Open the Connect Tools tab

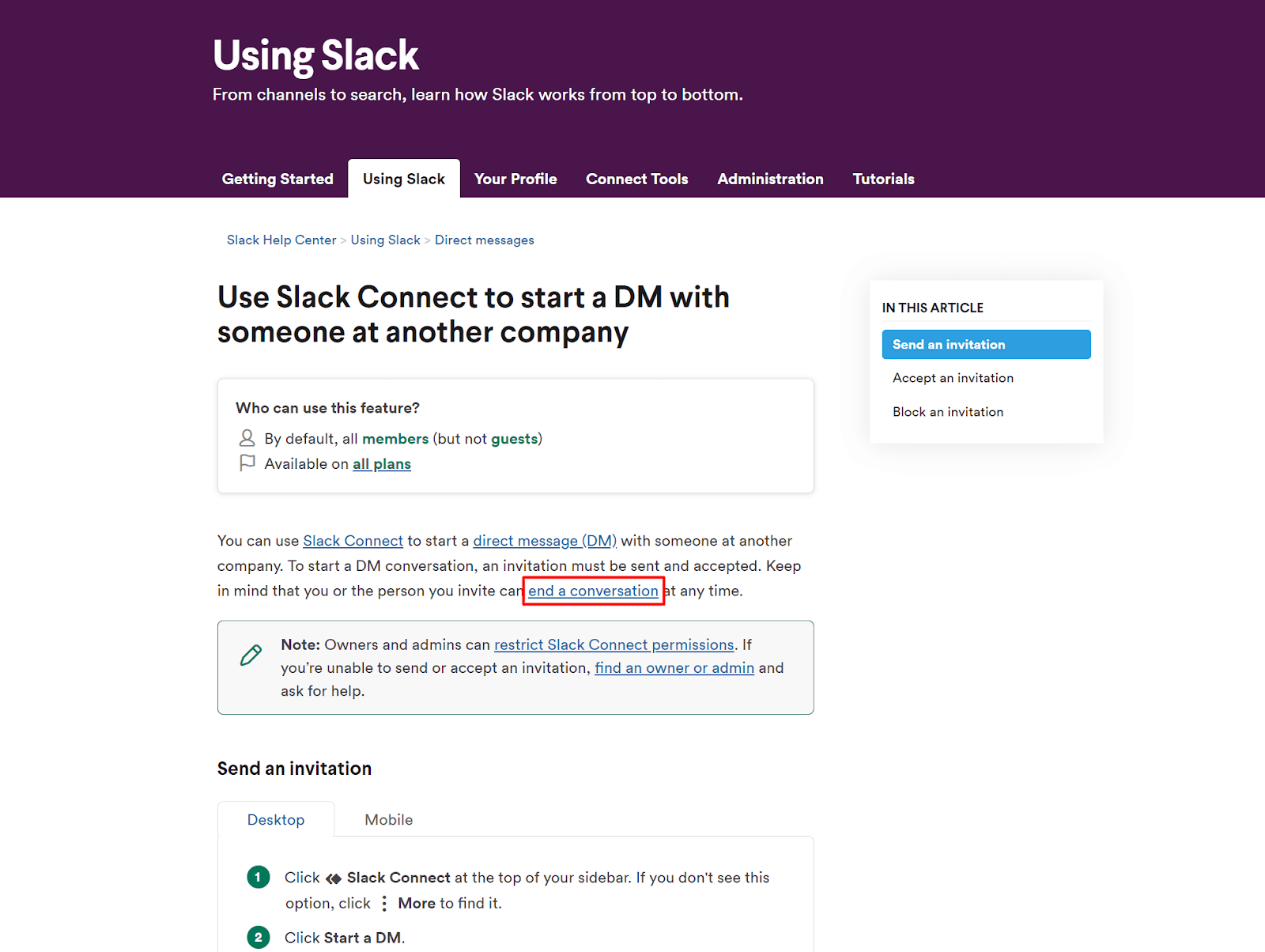point(636,179)
